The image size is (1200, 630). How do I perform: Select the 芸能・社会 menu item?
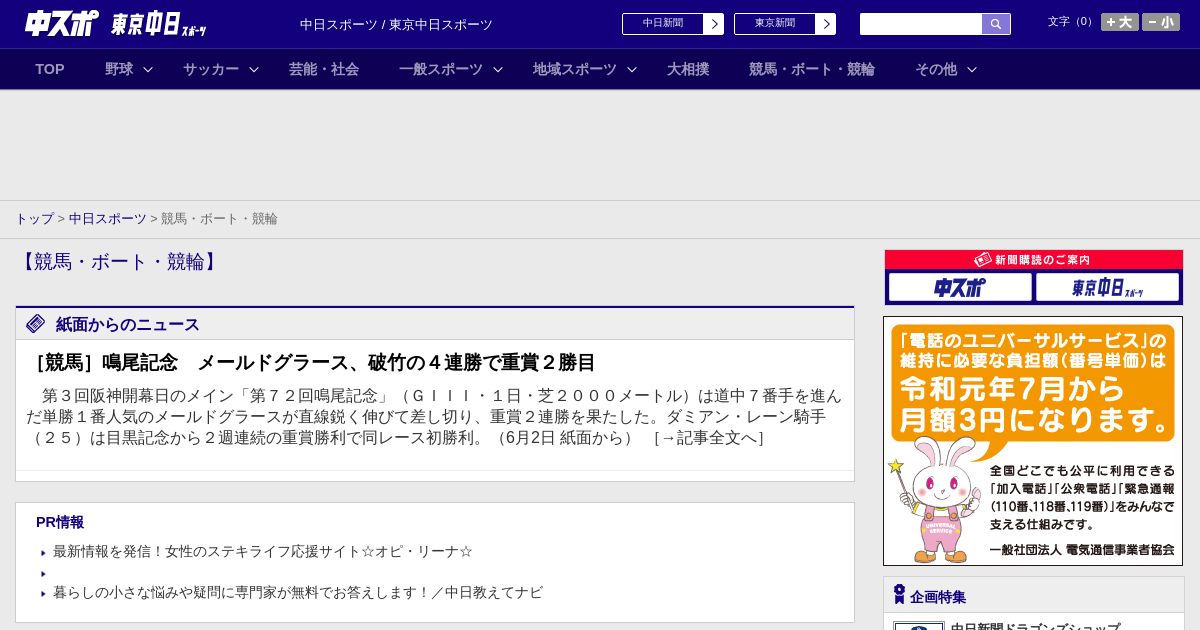tap(324, 69)
